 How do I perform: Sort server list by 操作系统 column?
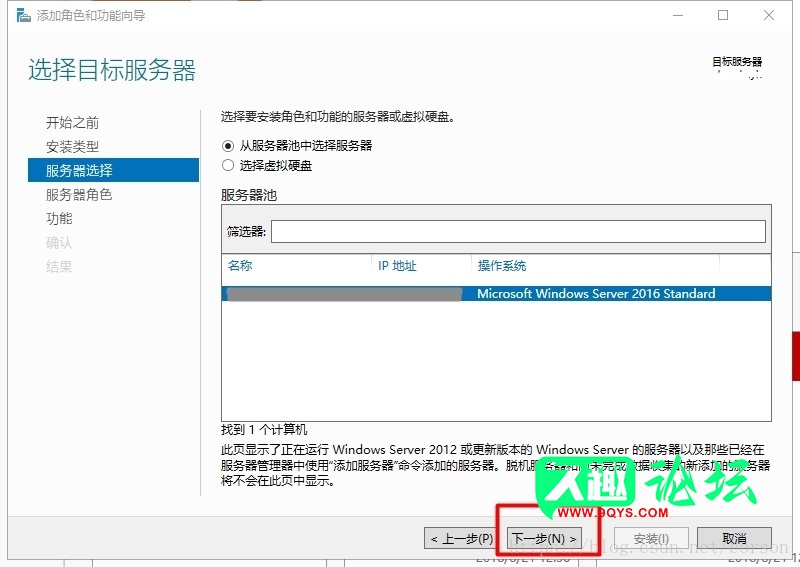(x=502, y=265)
